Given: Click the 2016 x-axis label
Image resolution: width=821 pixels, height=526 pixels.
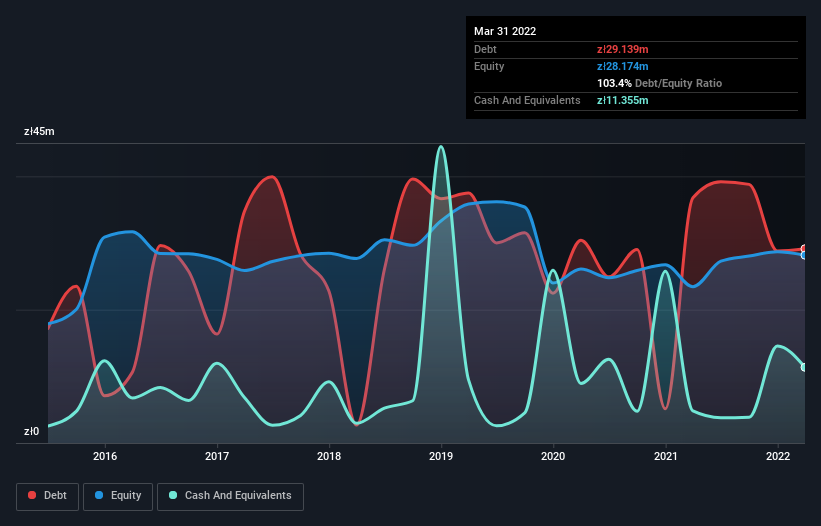Looking at the screenshot, I should click(x=105, y=456).
